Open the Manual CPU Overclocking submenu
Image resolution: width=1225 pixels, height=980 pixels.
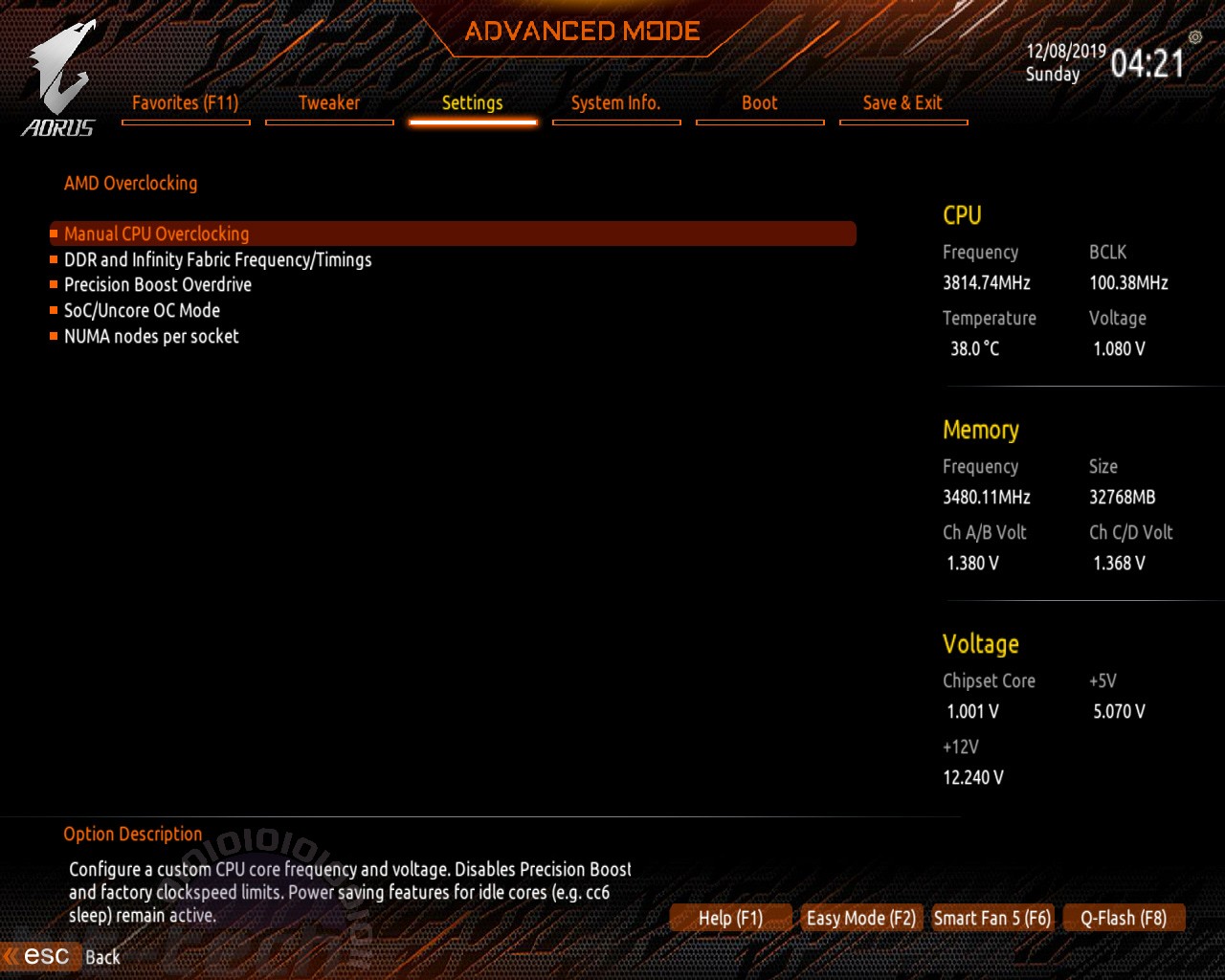pyautogui.click(x=453, y=234)
